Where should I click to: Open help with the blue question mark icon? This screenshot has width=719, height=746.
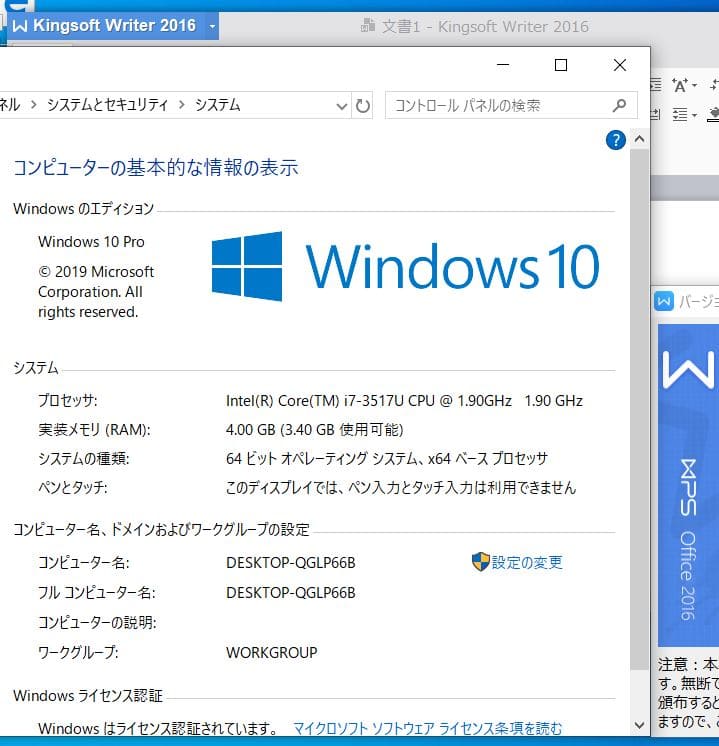click(616, 141)
